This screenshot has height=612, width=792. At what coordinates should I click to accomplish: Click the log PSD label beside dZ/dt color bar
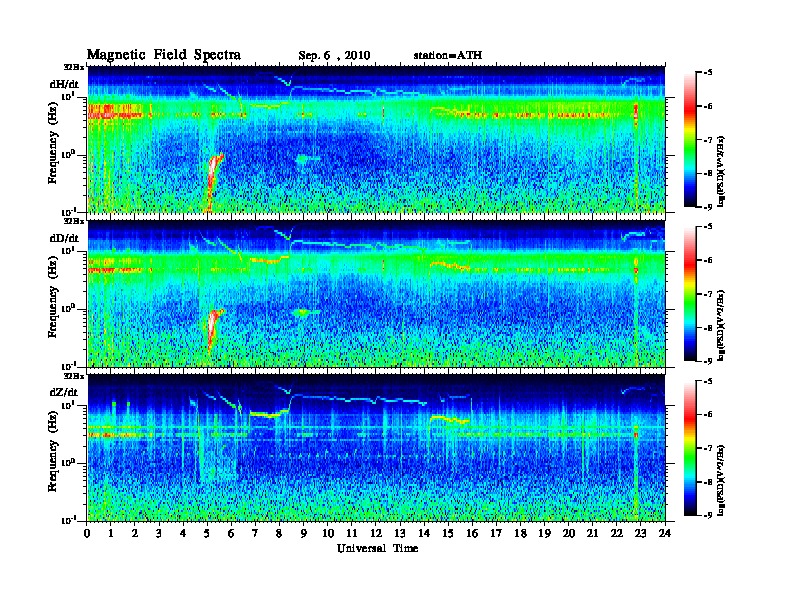pyautogui.click(x=721, y=480)
